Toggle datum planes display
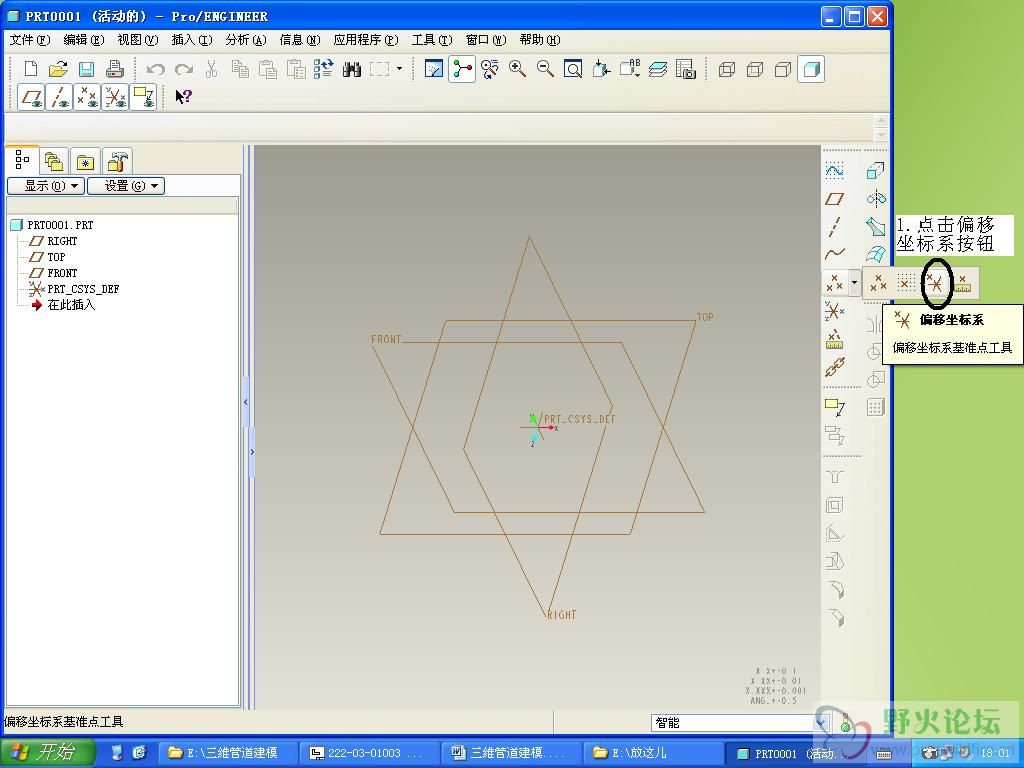Viewport: 1024px width, 768px height. tap(31, 97)
